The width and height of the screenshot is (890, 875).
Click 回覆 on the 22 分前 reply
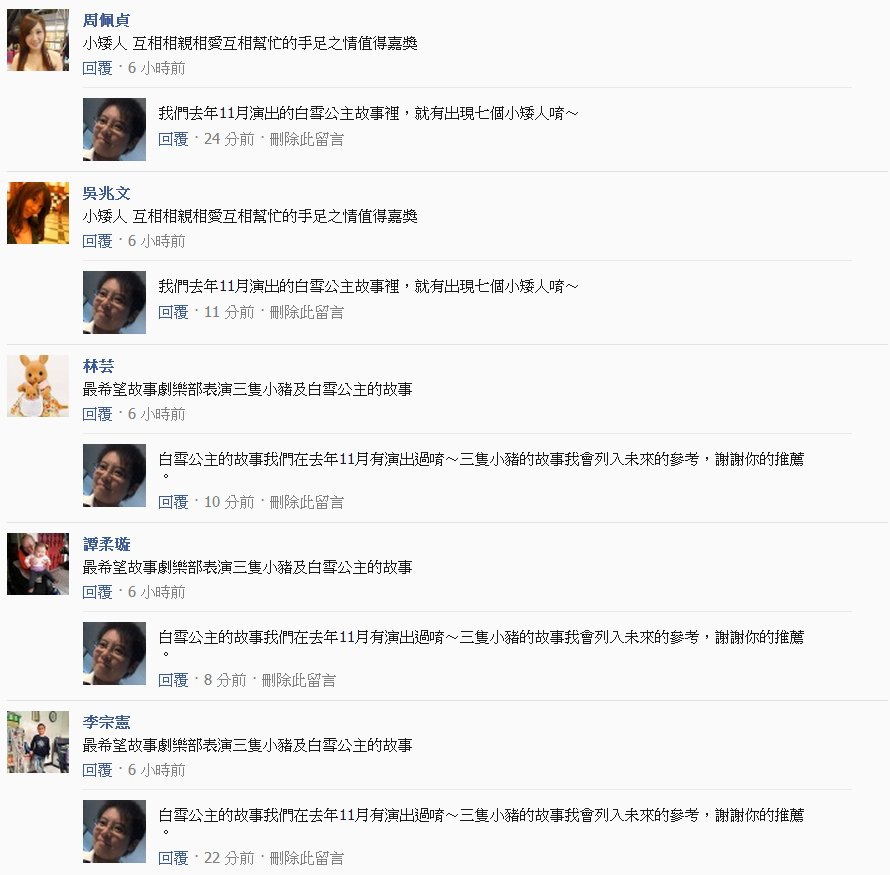pos(173,858)
